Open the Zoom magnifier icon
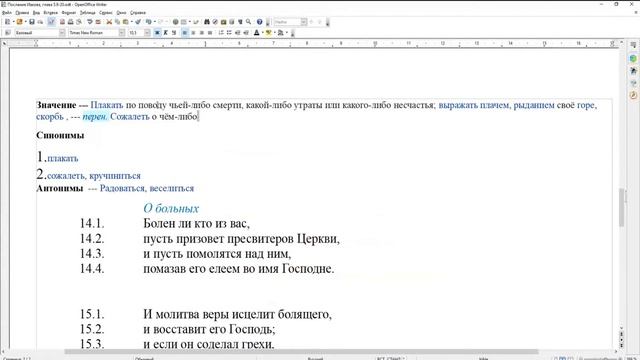 [x=248, y=22]
